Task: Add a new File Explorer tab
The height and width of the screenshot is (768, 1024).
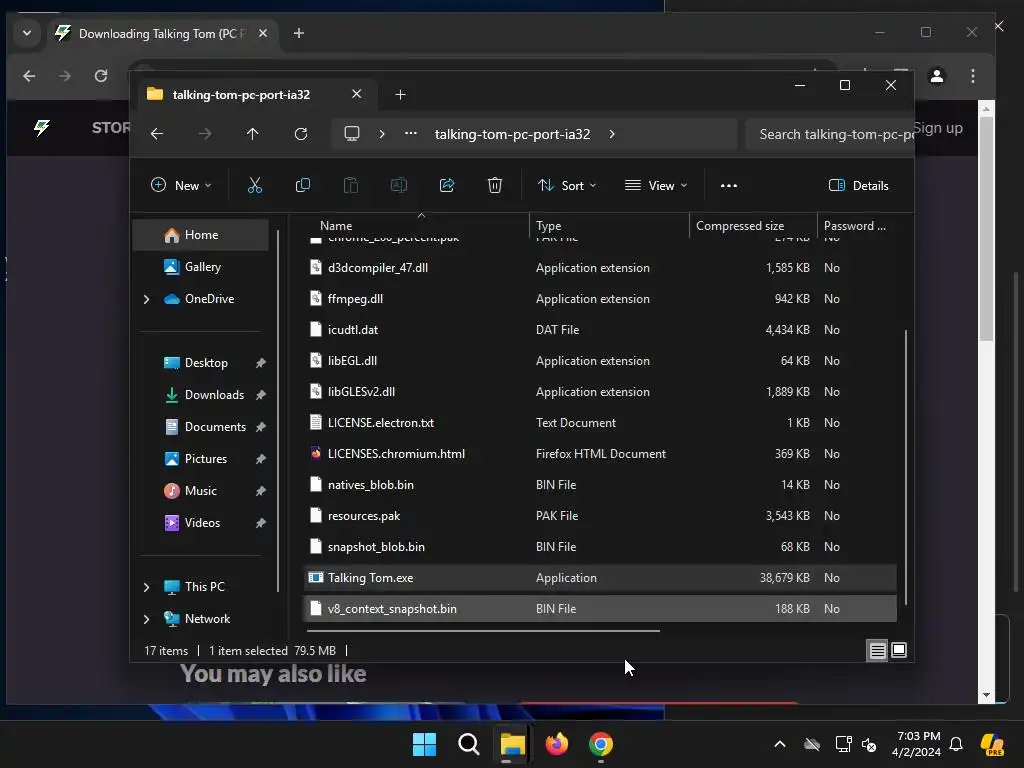Action: (400, 95)
